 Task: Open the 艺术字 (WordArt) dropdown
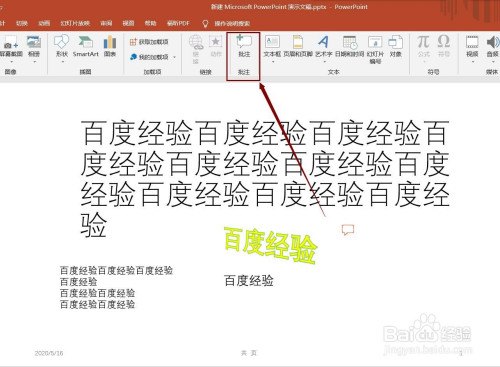tap(324, 62)
